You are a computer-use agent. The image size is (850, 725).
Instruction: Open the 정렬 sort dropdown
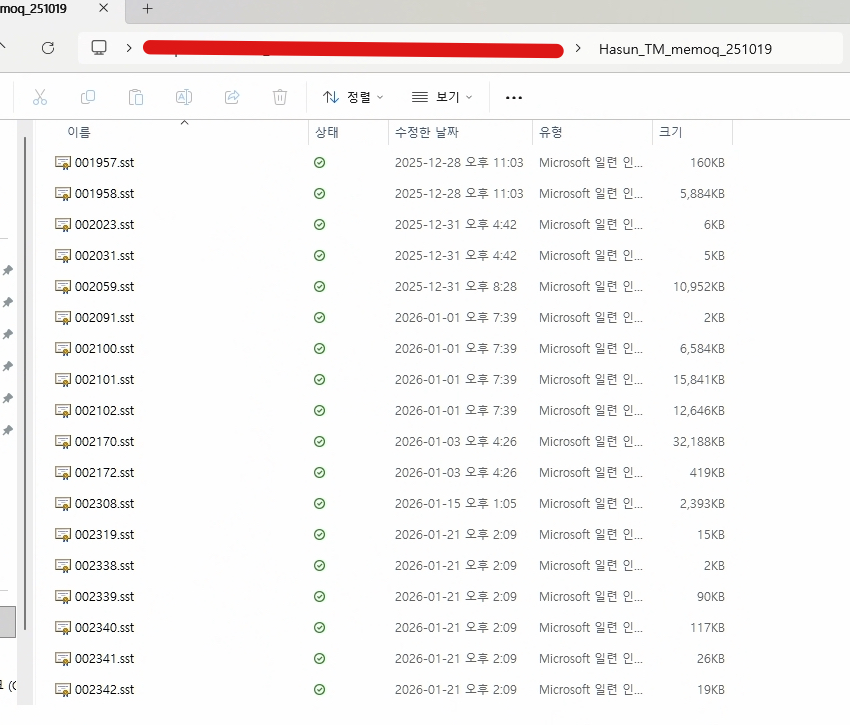pyautogui.click(x=354, y=97)
